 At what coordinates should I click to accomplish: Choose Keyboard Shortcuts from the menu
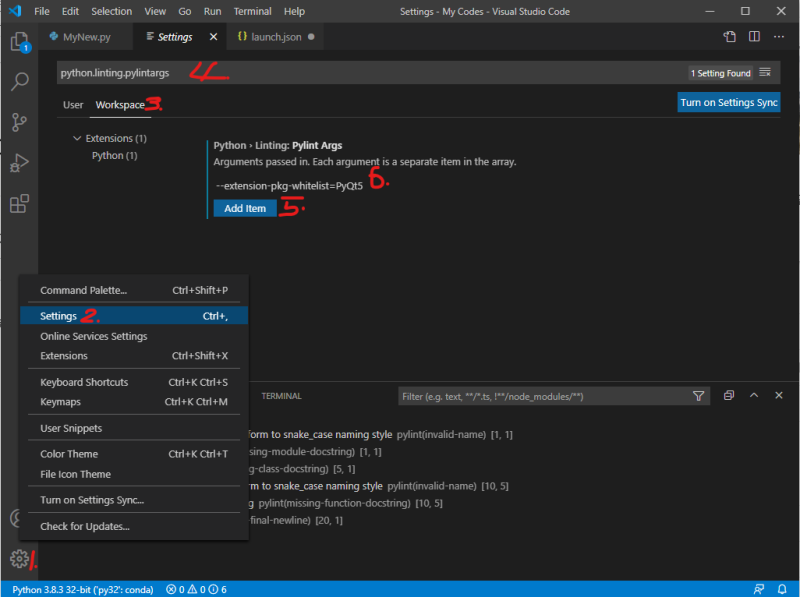coord(134,382)
